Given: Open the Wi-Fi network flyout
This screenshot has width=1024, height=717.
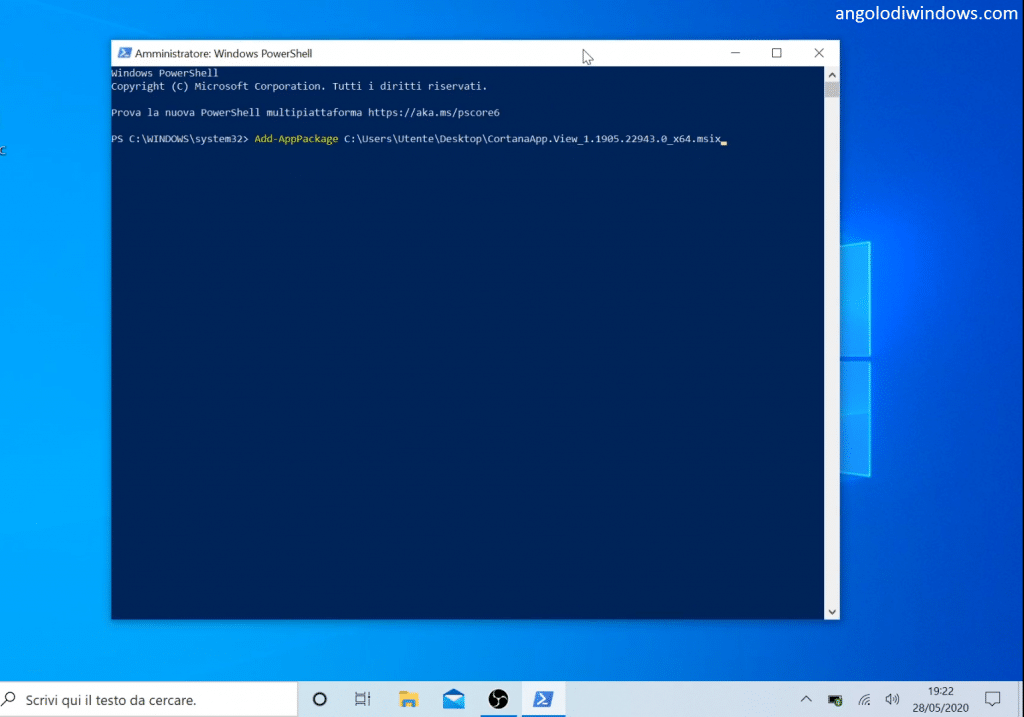Looking at the screenshot, I should pyautogui.click(x=864, y=699).
